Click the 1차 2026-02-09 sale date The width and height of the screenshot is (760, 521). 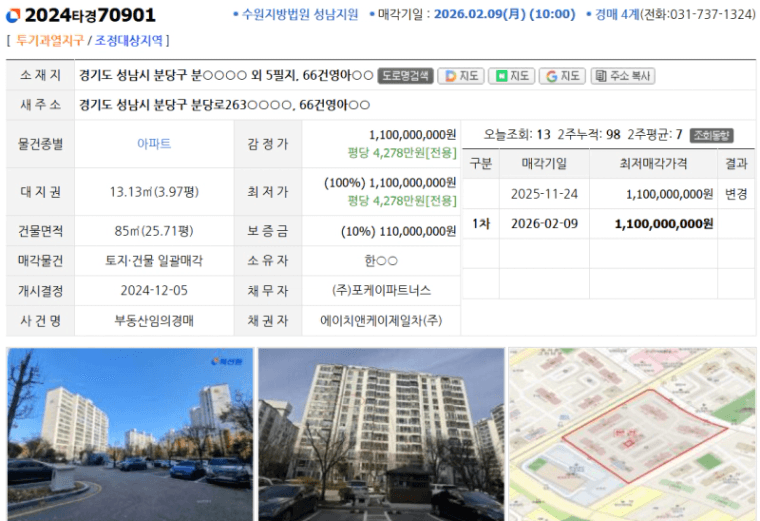tap(544, 223)
